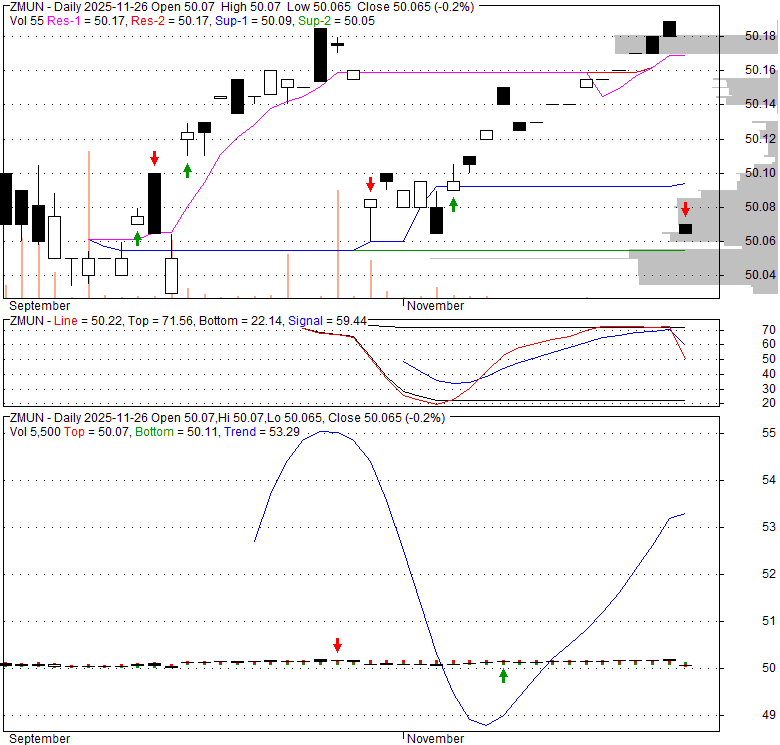Click the September label under the price chart
The height and width of the screenshot is (745, 780).
(x=39, y=305)
